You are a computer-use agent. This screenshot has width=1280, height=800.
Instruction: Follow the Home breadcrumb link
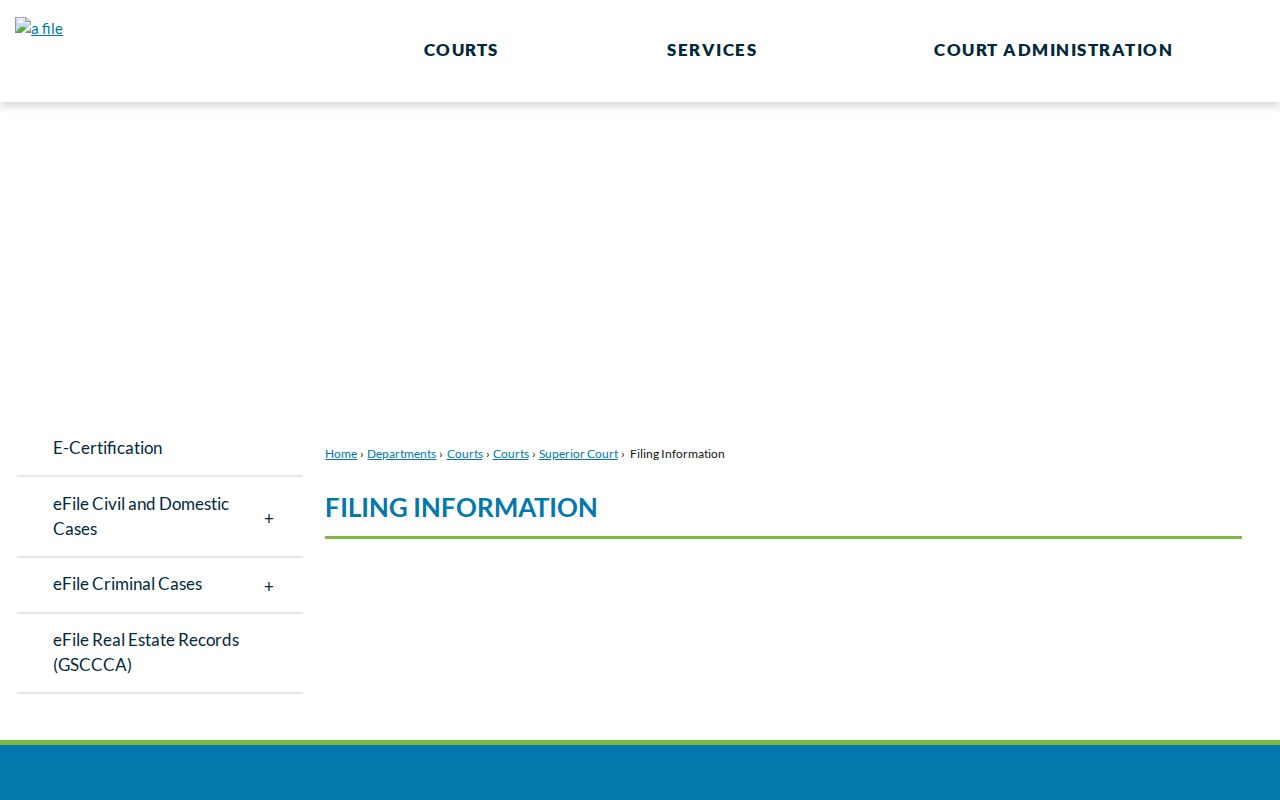(x=341, y=454)
